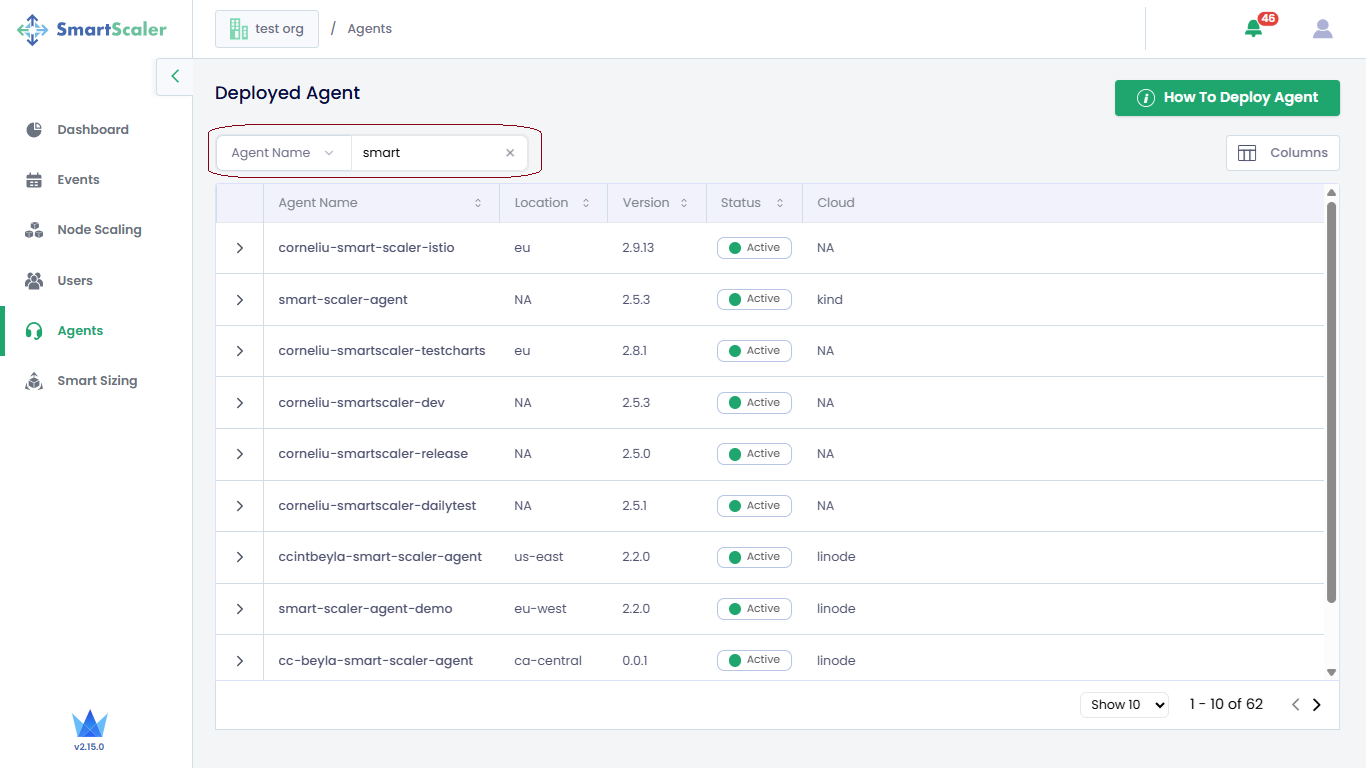
Task: Sort by the Agent Name column sorter
Action: tap(478, 203)
